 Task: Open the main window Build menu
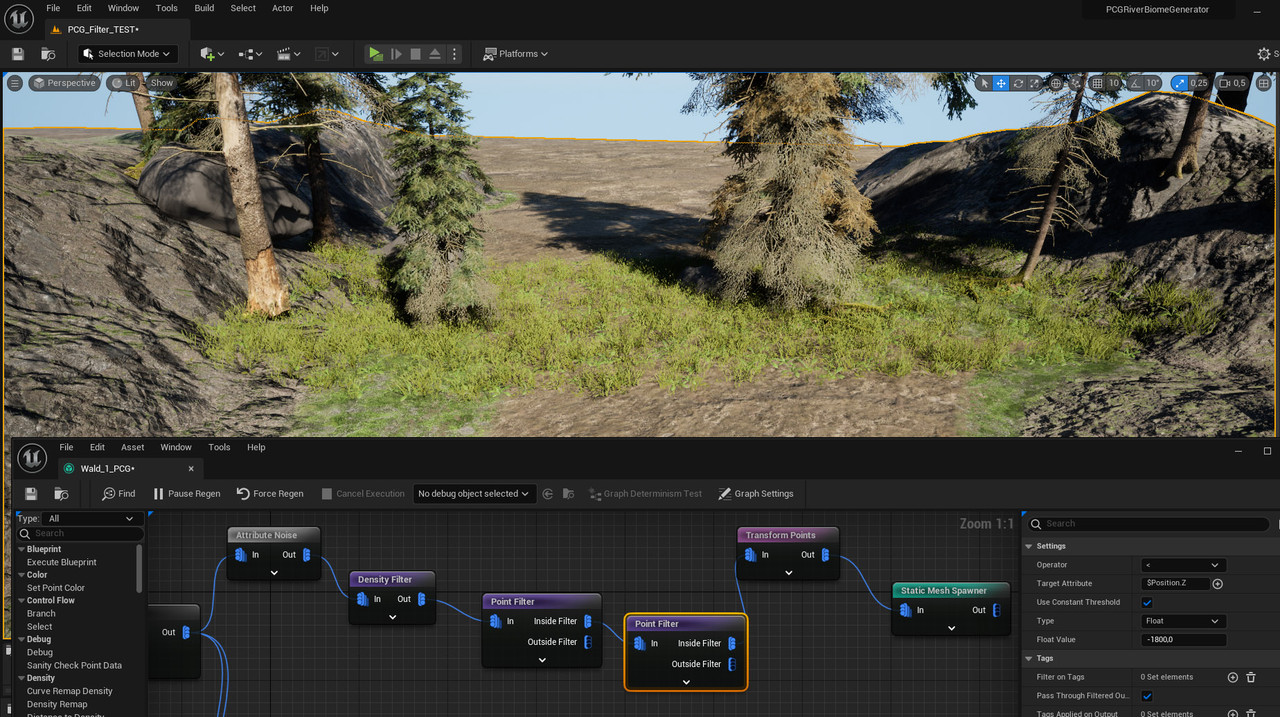(204, 8)
